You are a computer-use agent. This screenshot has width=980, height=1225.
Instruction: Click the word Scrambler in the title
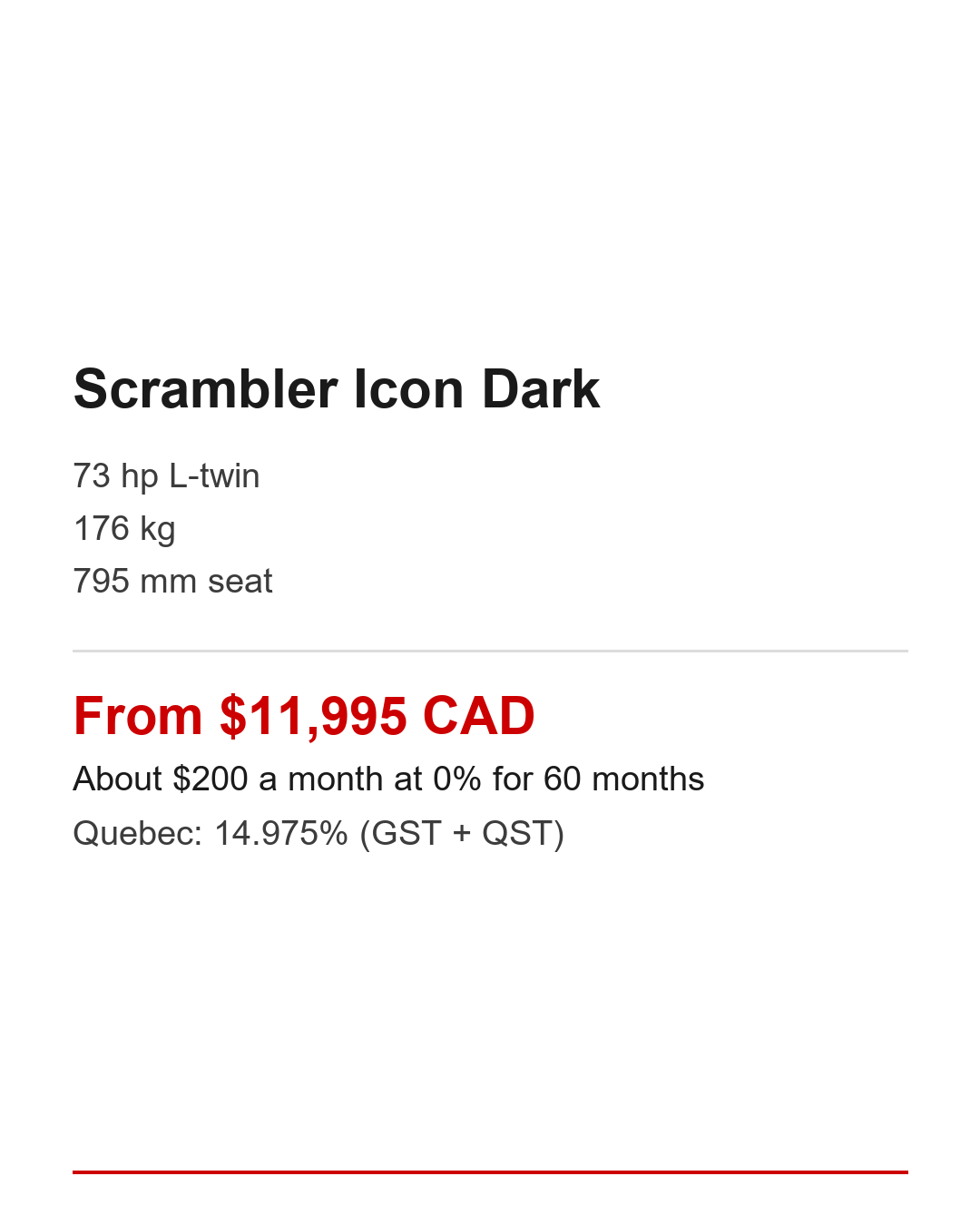pyautogui.click(x=205, y=389)
